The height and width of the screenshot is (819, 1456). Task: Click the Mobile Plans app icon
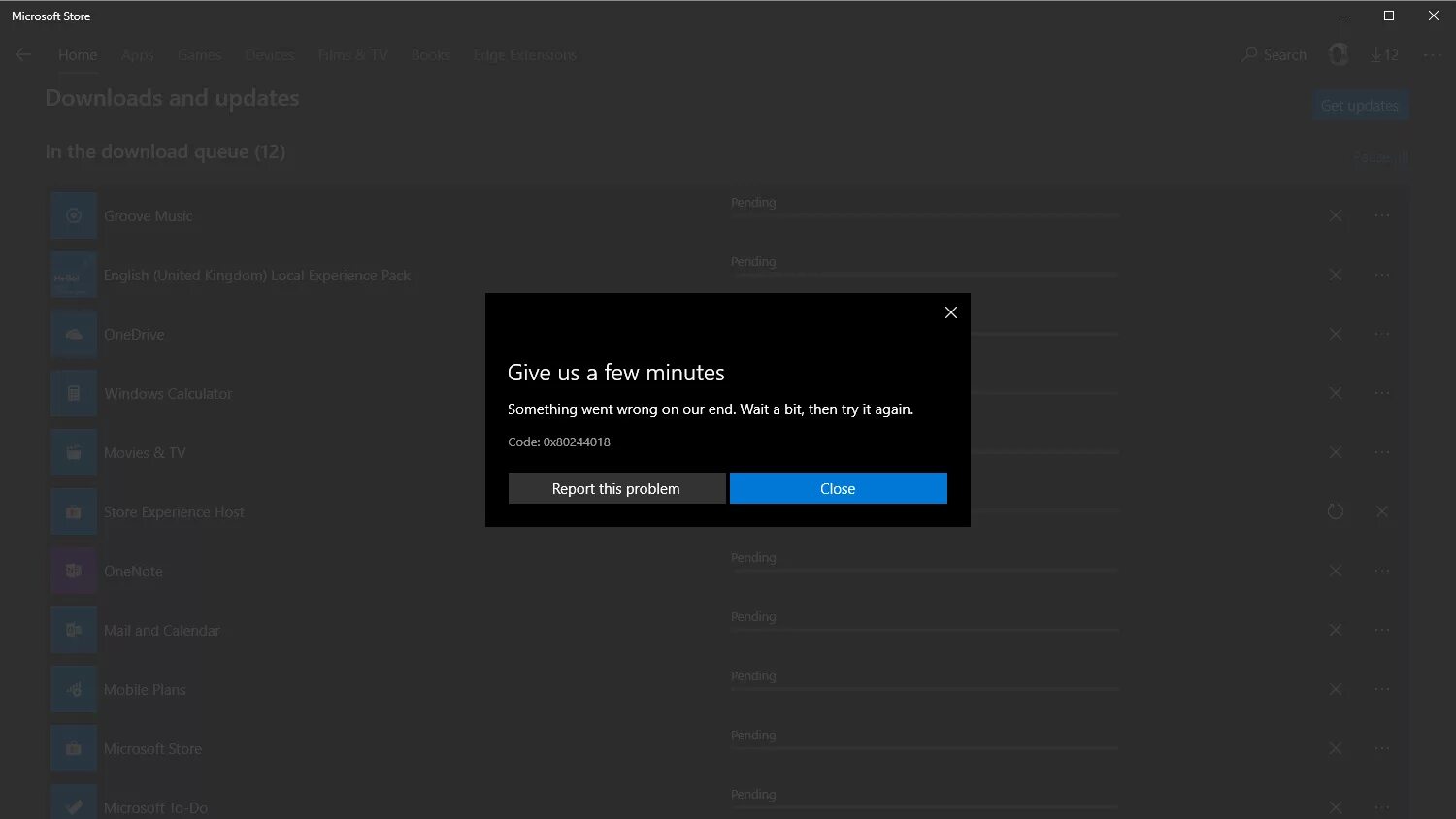74,689
